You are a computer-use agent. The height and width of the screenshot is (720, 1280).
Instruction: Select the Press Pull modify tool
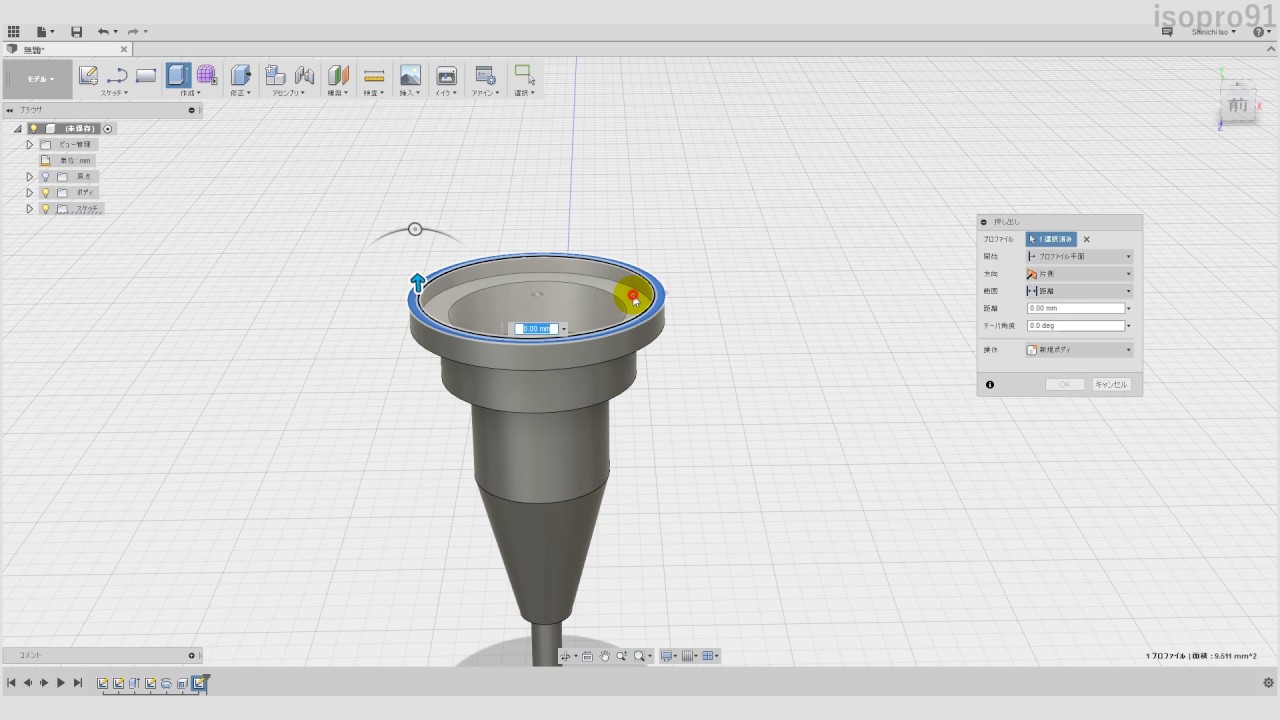tap(240, 75)
